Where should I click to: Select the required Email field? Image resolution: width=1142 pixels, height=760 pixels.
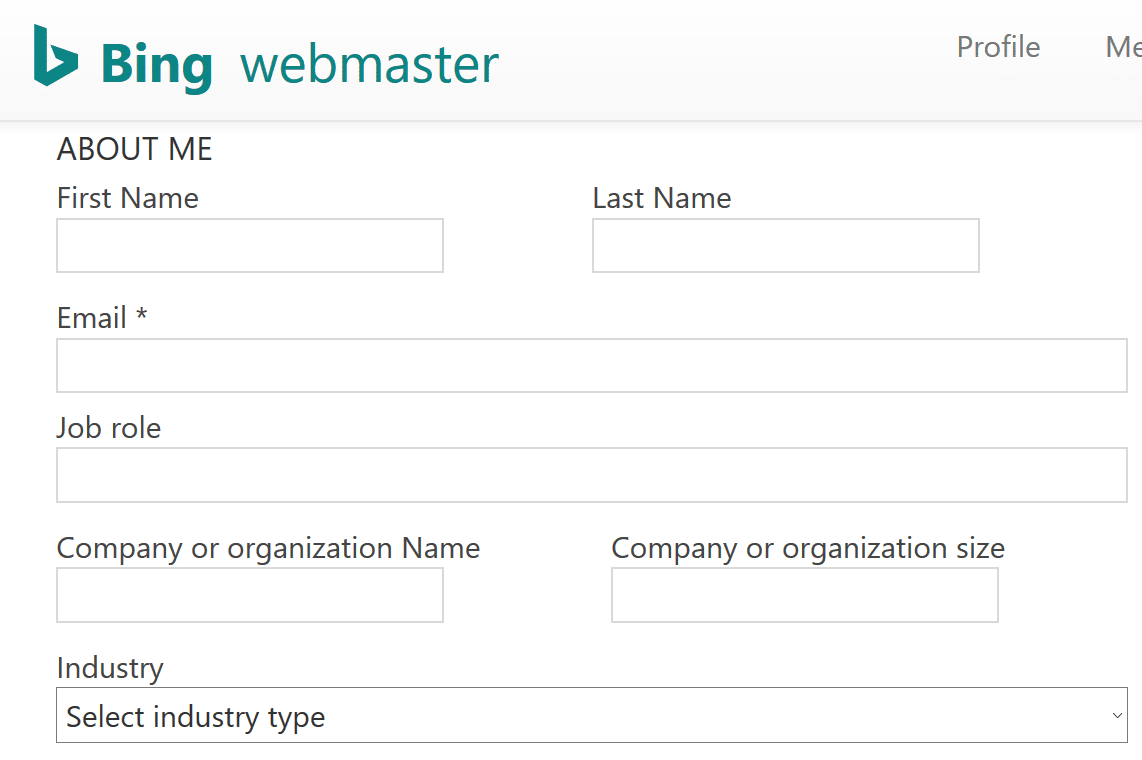[x=590, y=365]
